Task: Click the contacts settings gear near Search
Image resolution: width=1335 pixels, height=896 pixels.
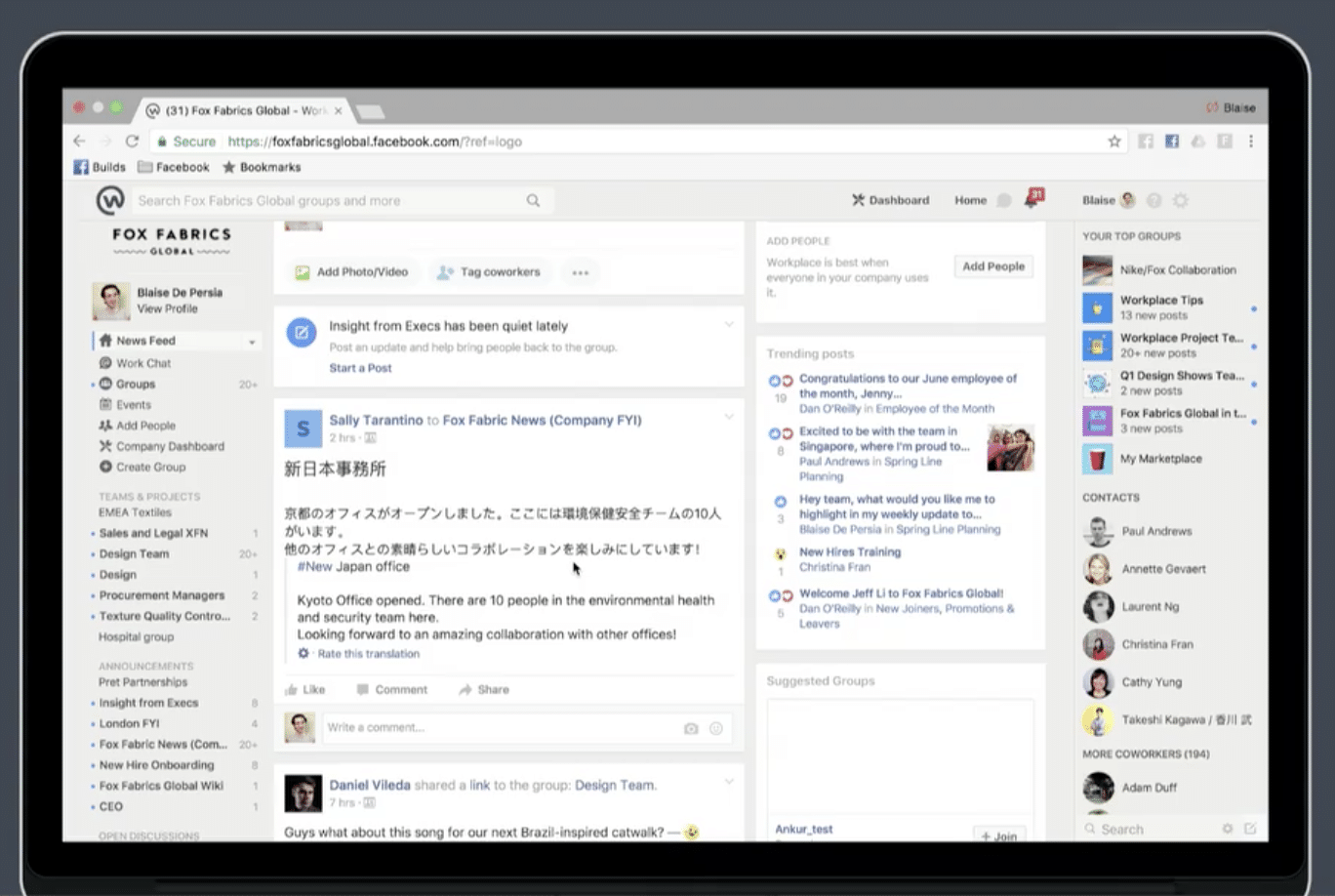Action: click(x=1228, y=829)
